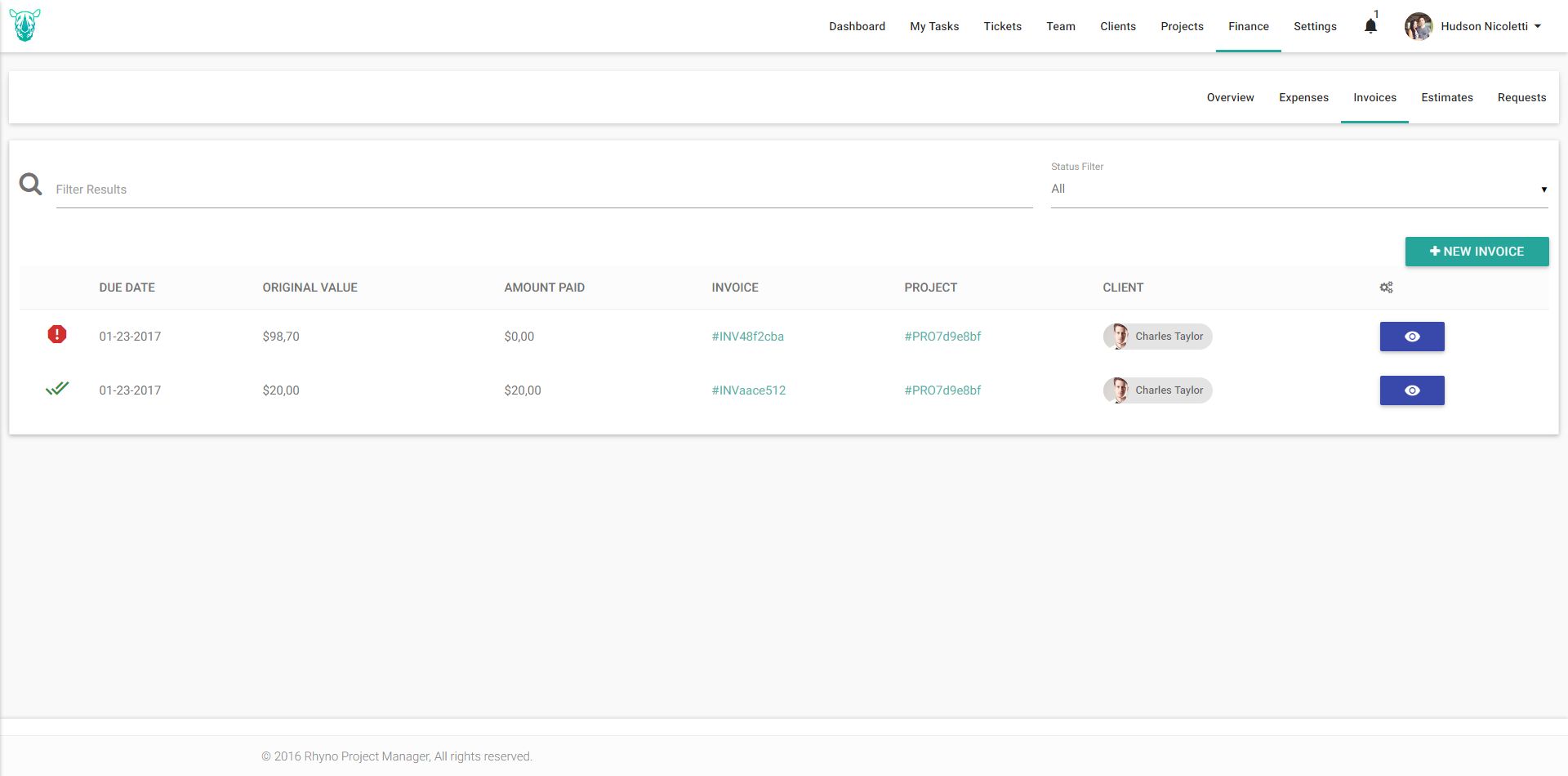Open Settings from top navigation
Screen dimensions: 1568x776
click(1315, 26)
